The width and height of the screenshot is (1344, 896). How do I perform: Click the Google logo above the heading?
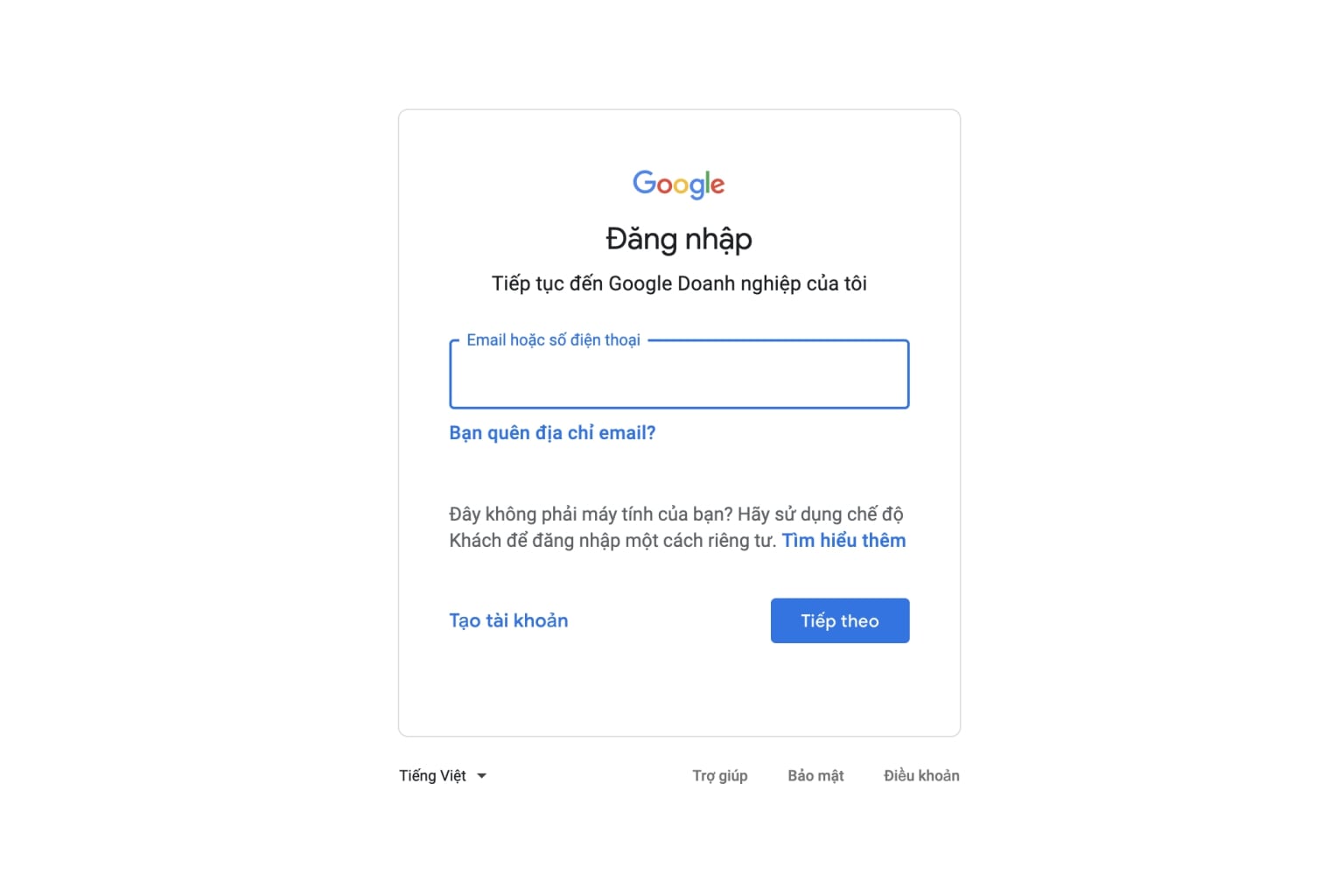pos(679,184)
